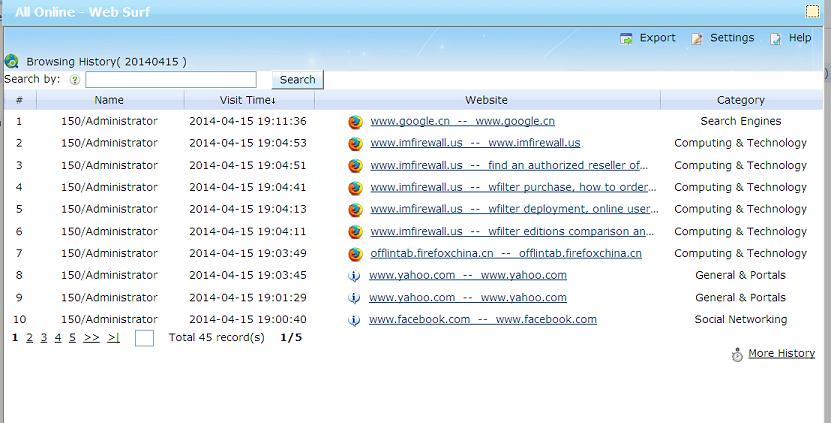This screenshot has width=831, height=423.
Task: Open the Settings option
Action: 732,38
